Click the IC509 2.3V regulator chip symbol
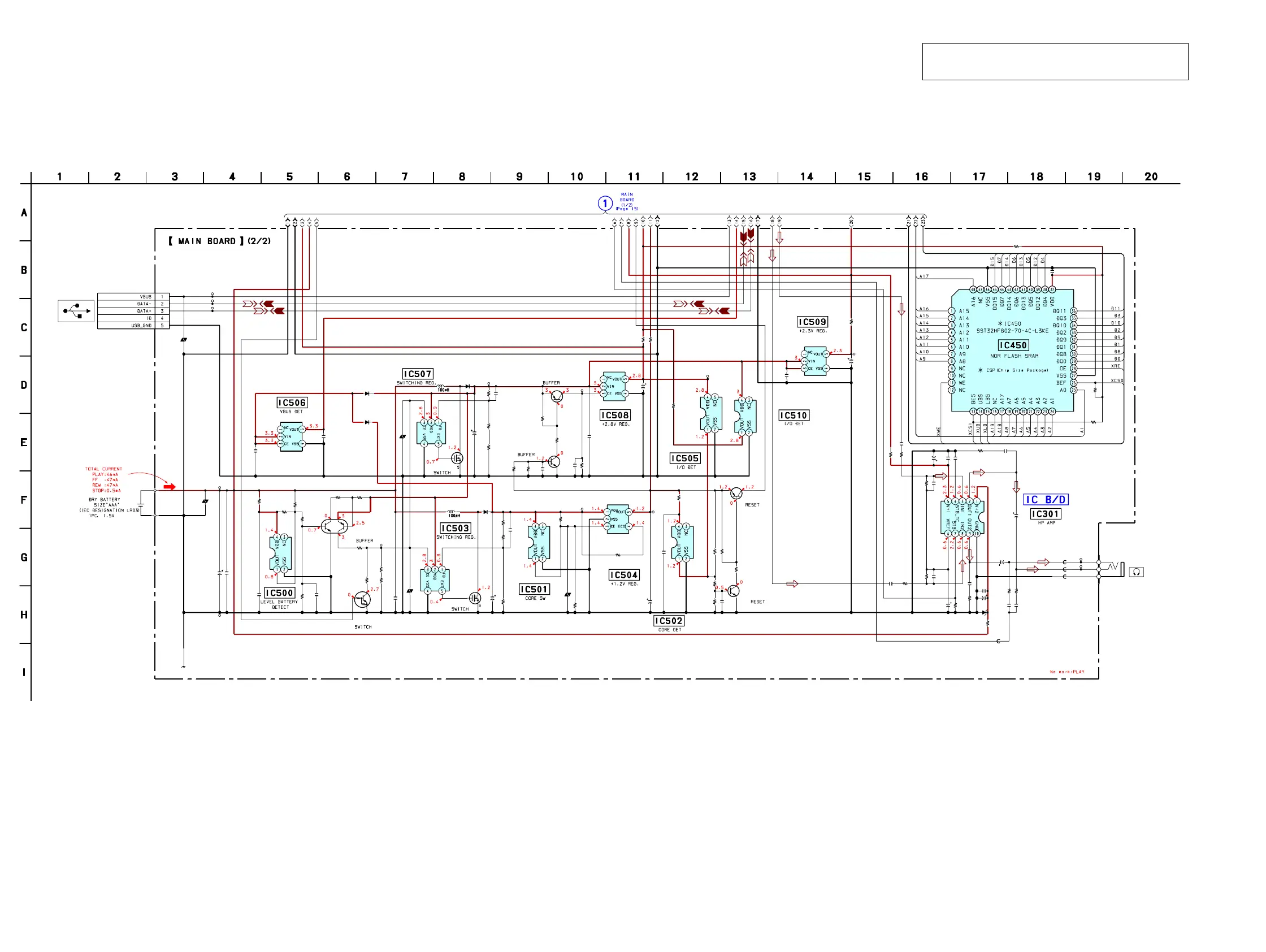 (815, 361)
